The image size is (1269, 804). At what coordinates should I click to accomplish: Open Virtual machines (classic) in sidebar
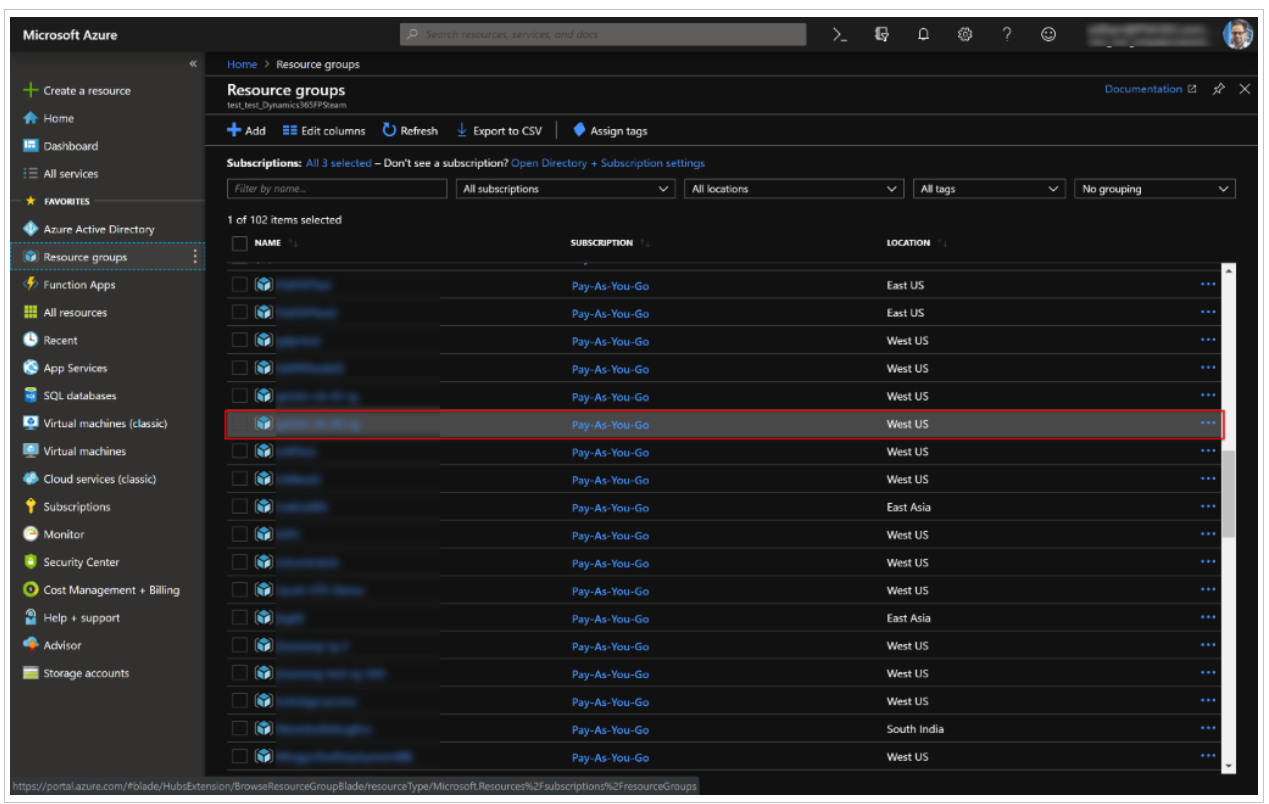point(105,424)
